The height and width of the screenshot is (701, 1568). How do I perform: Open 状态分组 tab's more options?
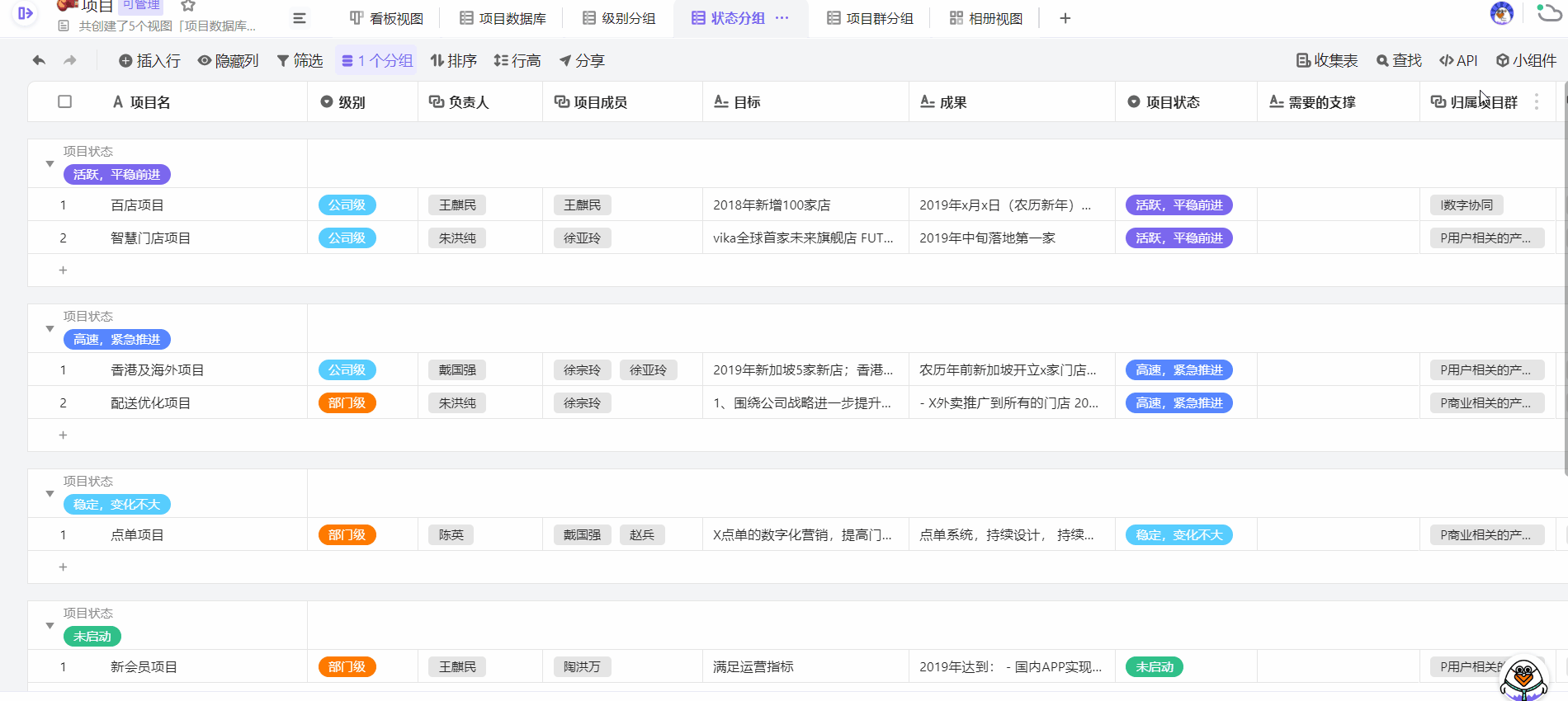coord(782,18)
